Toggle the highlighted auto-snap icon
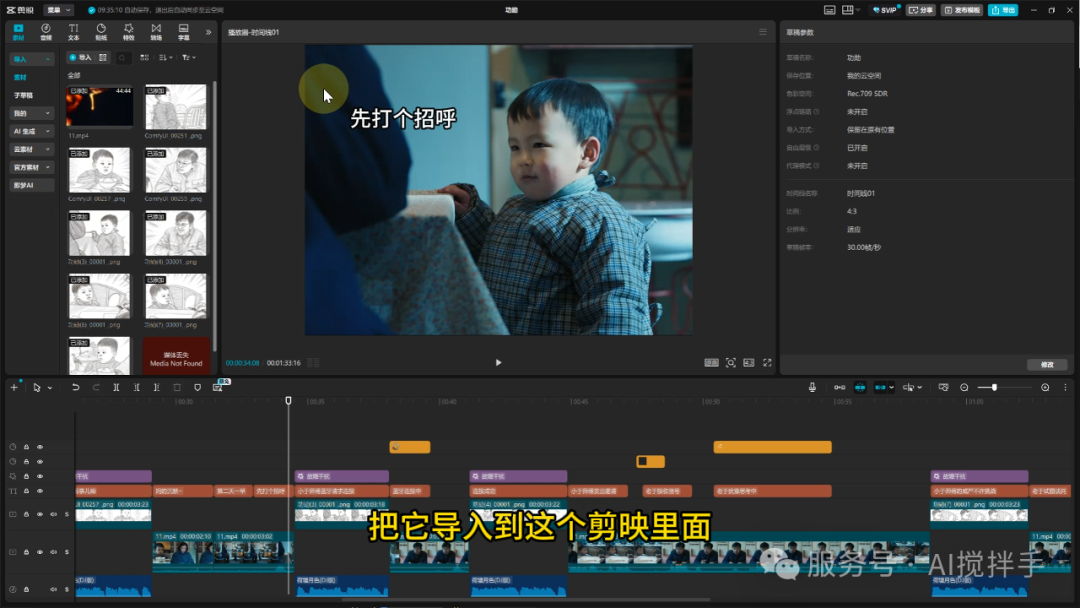 [860, 388]
